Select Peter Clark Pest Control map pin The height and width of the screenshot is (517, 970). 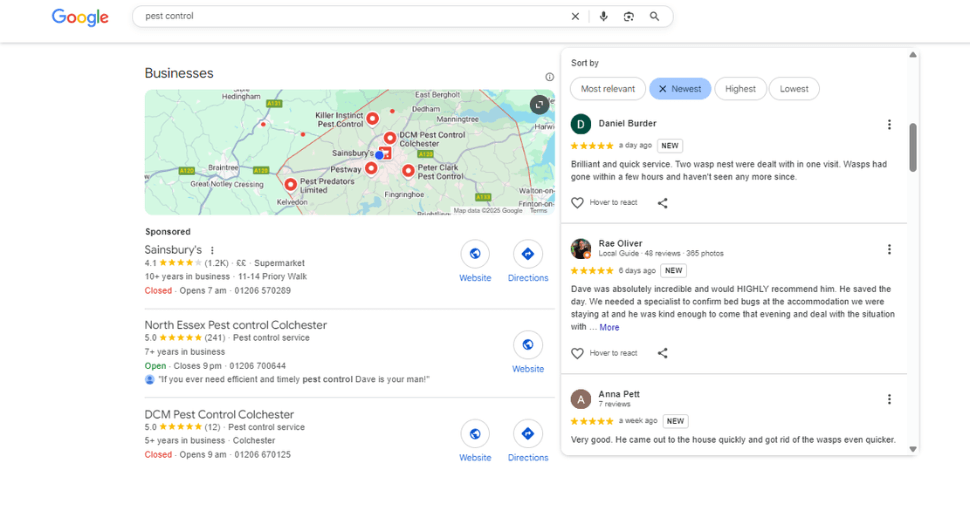pos(408,171)
